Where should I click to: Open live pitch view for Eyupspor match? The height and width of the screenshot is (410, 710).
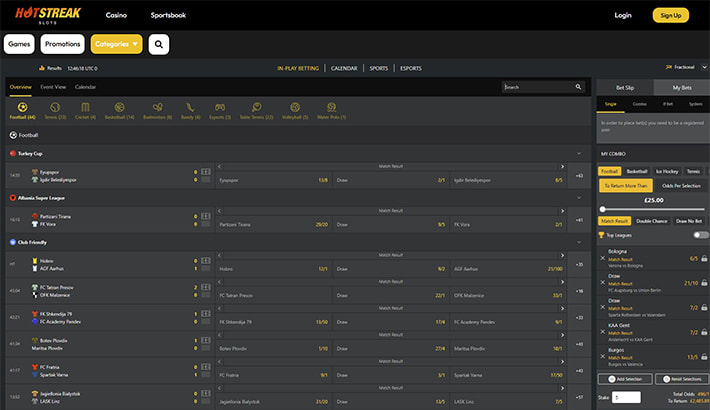point(206,172)
